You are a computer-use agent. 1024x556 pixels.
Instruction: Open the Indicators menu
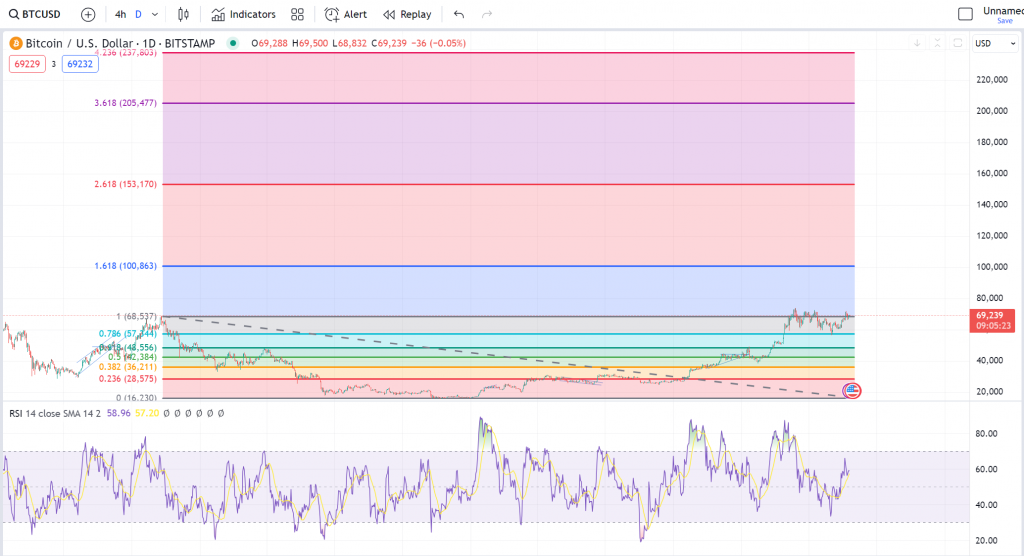243,14
